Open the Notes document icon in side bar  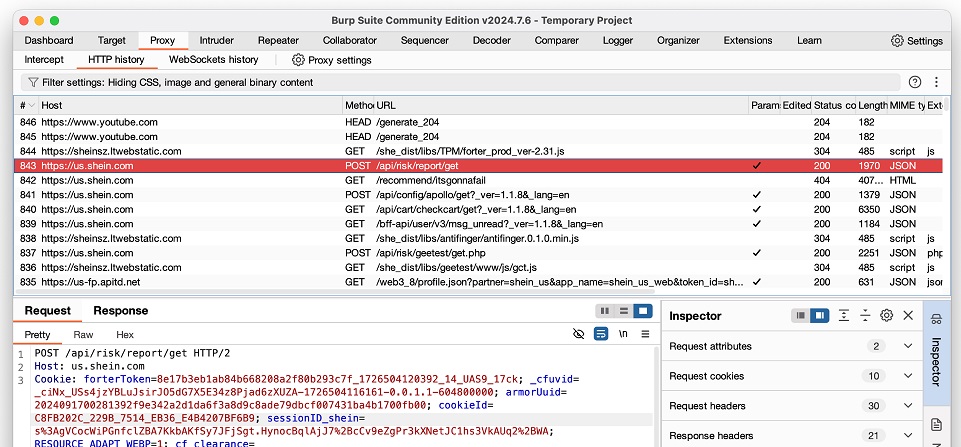pos(936,424)
